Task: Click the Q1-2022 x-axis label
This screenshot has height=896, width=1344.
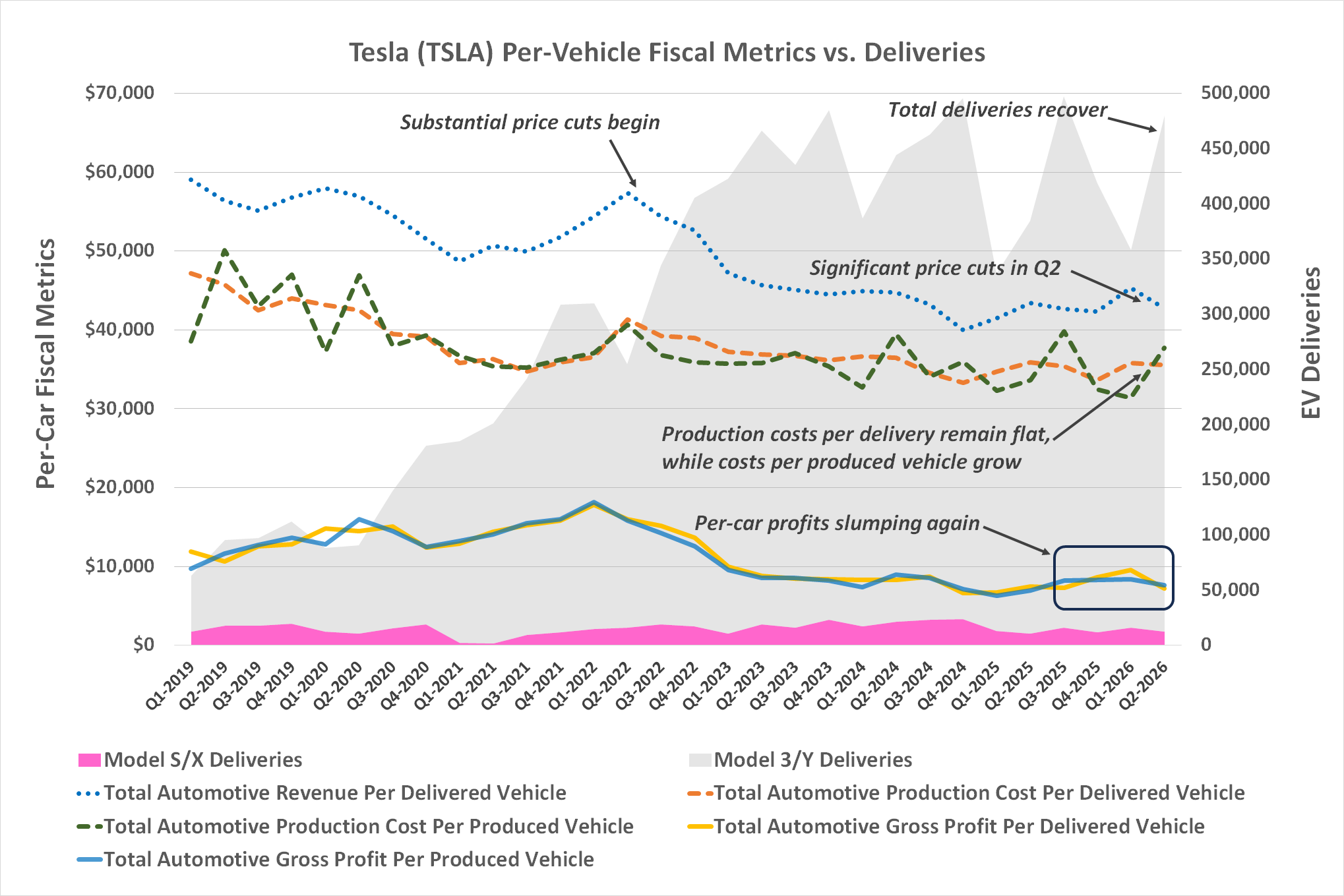Action: [574, 686]
